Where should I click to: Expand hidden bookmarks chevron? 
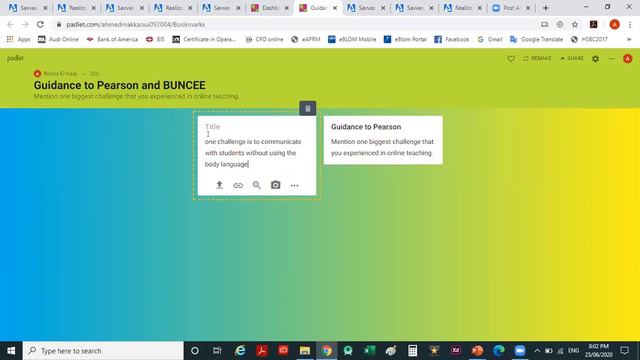[x=629, y=39]
